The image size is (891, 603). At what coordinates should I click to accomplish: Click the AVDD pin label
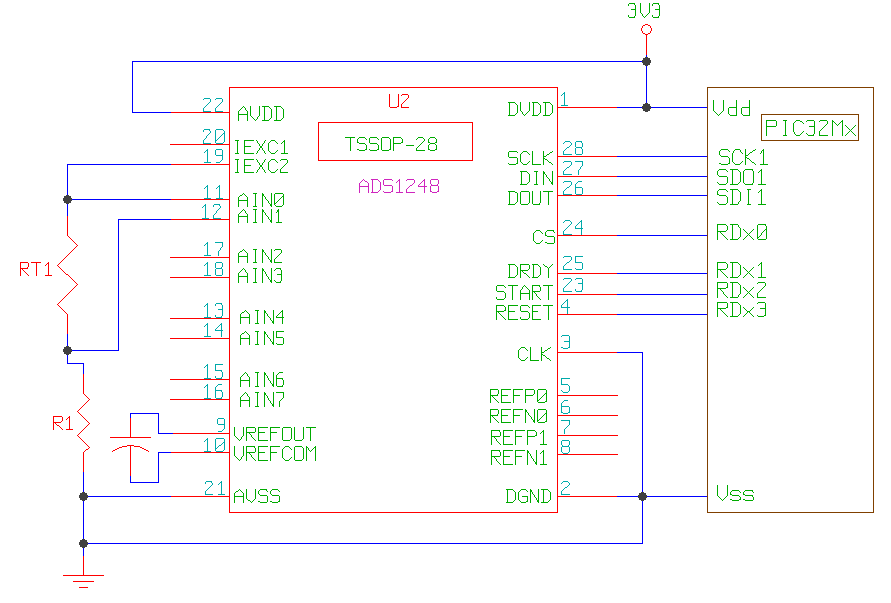coord(261,114)
